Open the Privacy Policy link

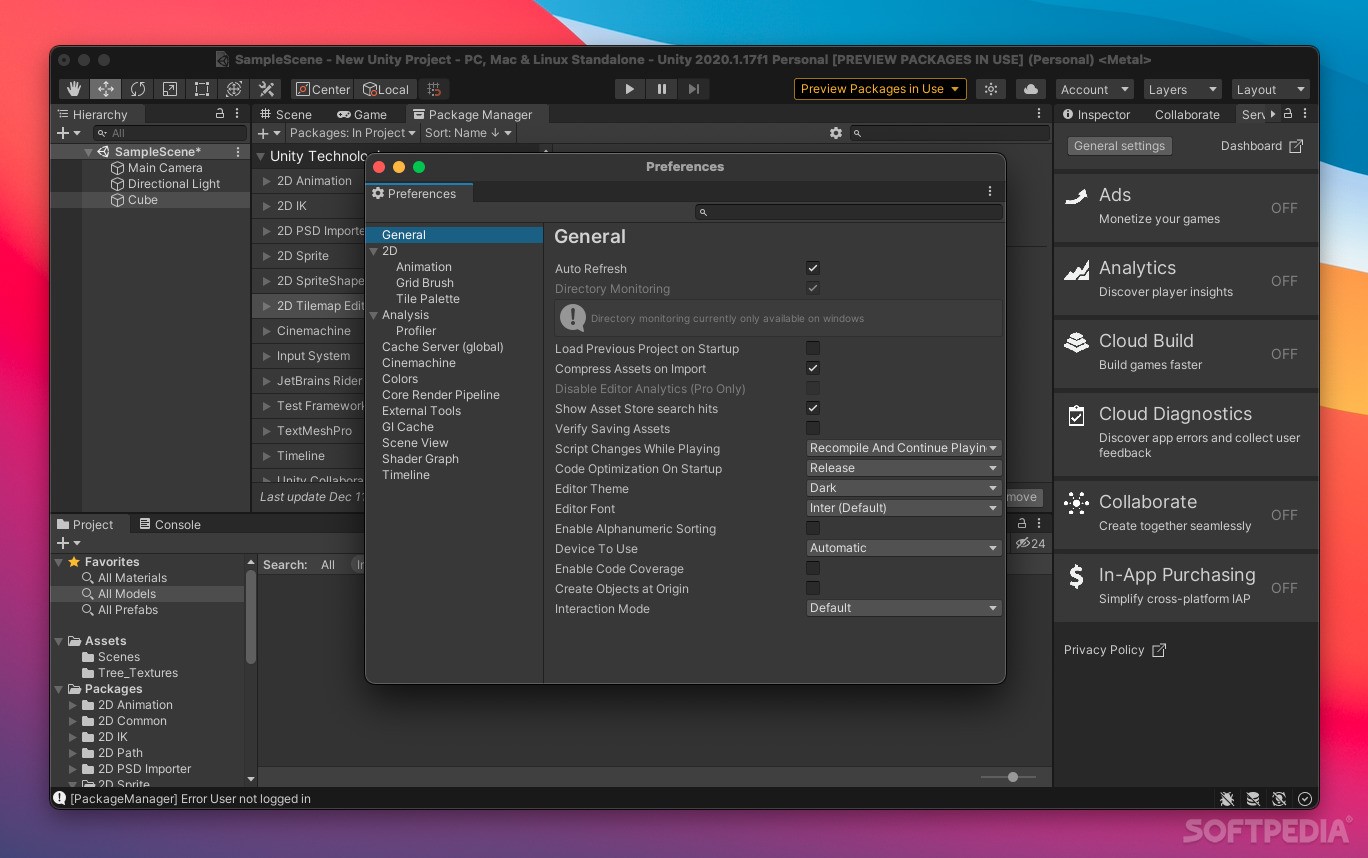pos(1104,649)
